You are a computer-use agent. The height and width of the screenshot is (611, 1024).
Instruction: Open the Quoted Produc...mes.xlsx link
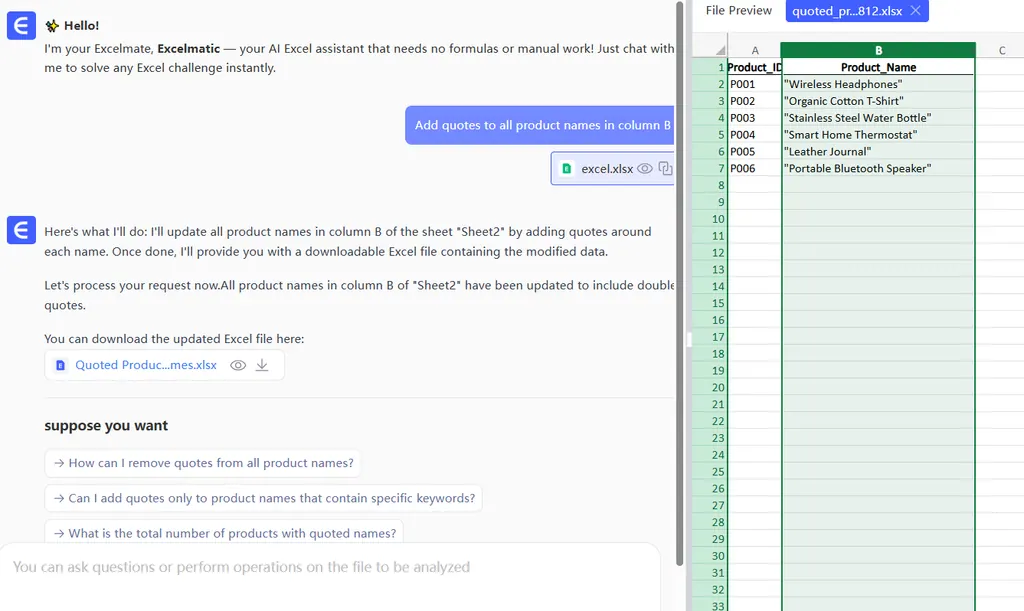[x=146, y=366]
